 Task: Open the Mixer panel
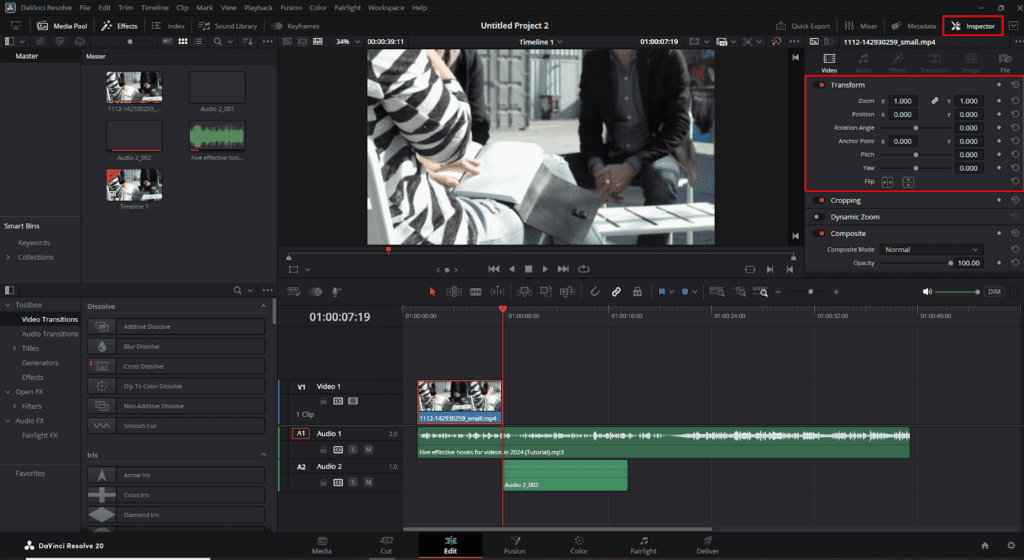861,26
